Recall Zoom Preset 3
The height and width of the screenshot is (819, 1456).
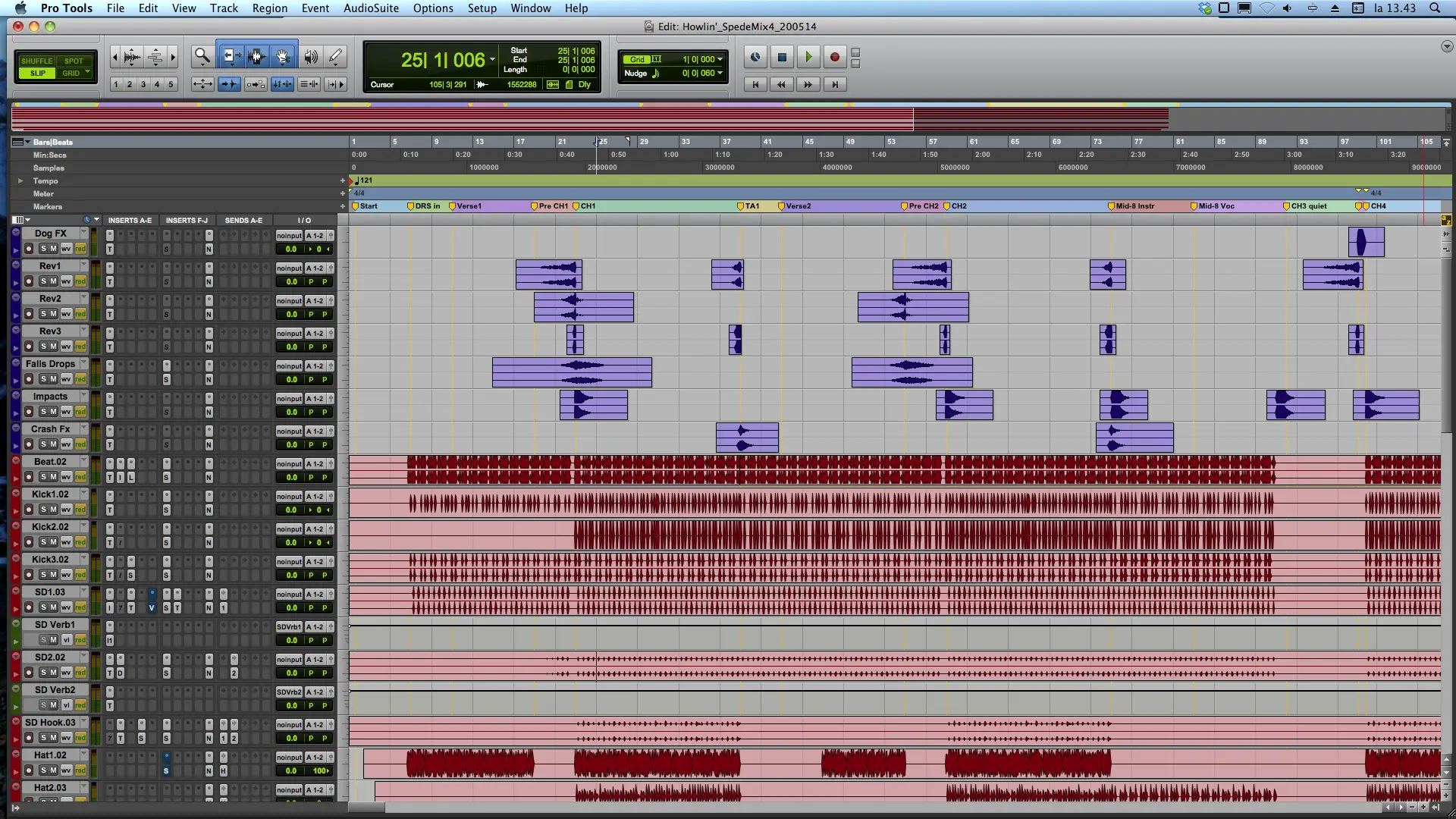click(x=143, y=84)
